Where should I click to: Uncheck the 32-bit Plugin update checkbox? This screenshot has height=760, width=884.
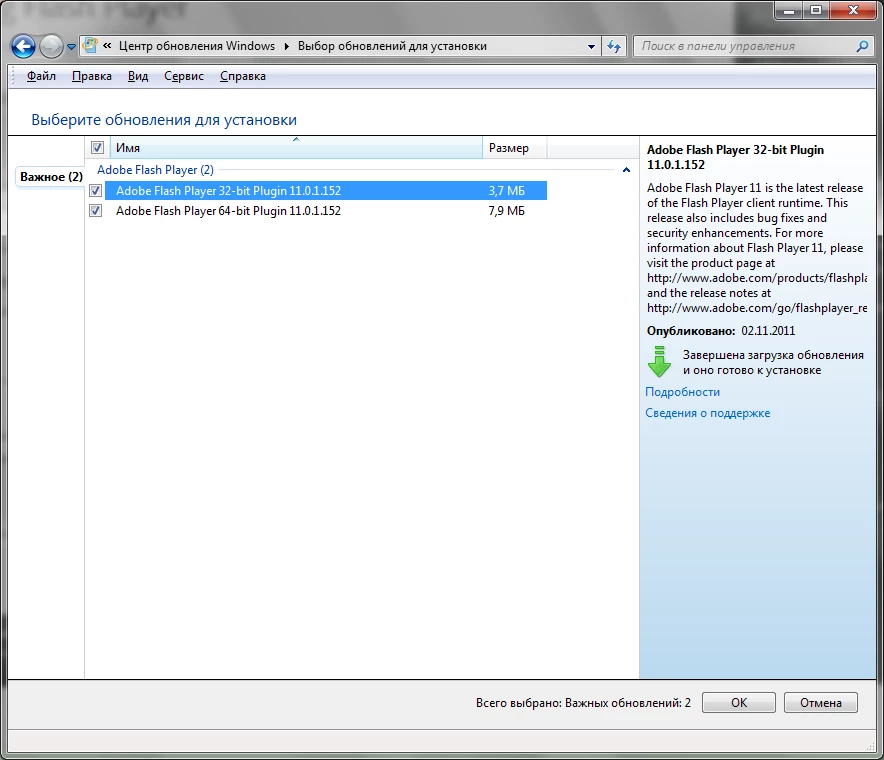[x=96, y=191]
